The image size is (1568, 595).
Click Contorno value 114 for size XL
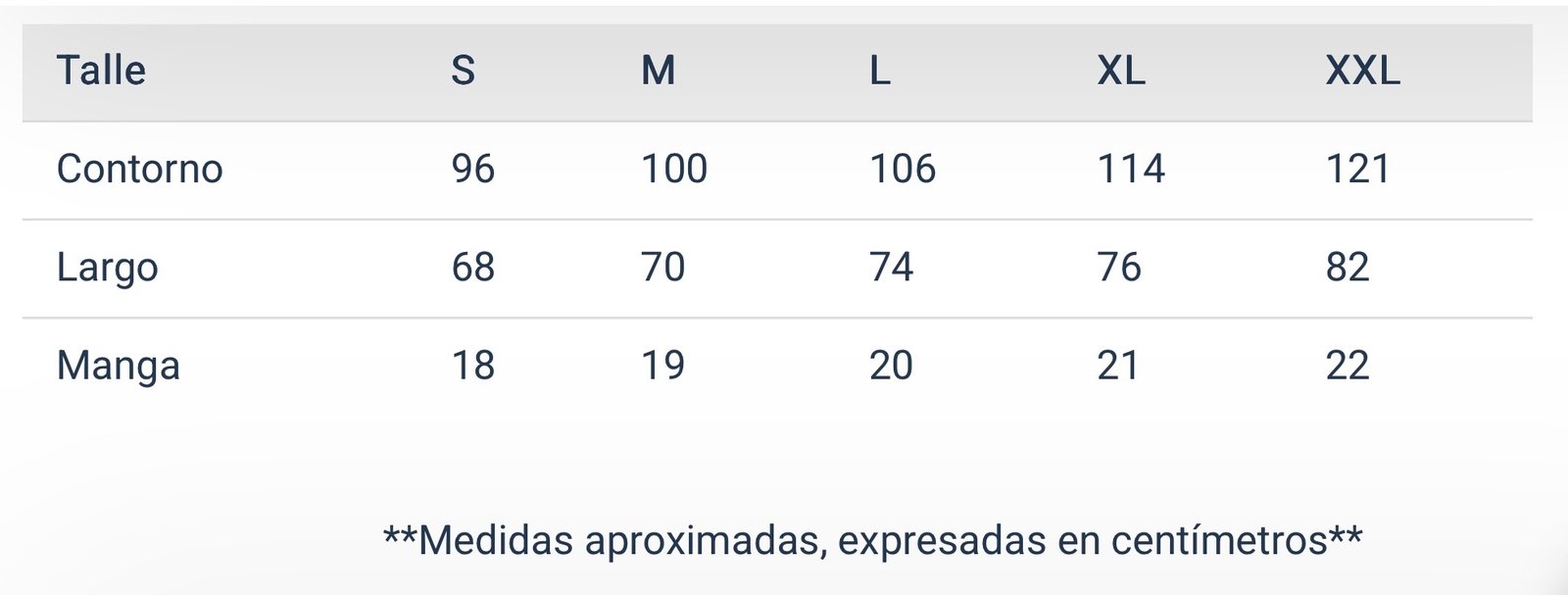pos(1131,169)
